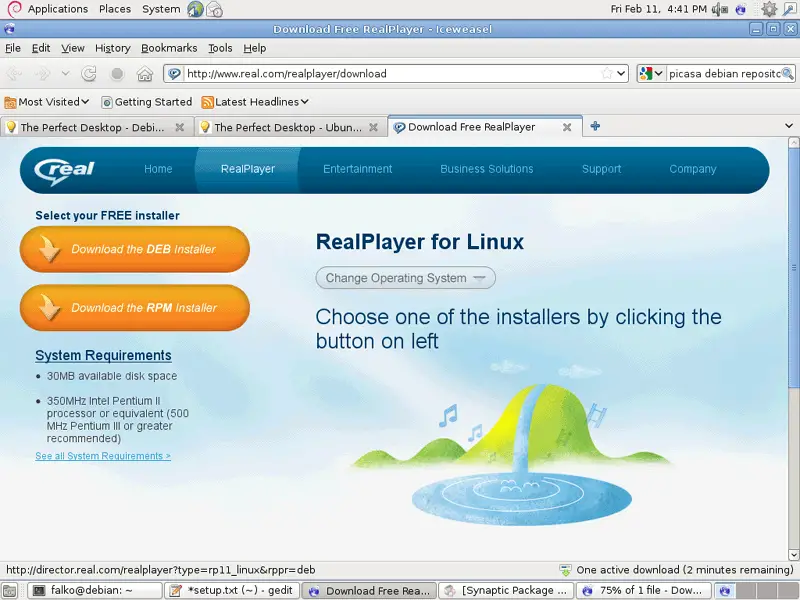Click the blue globe tray icon in top panel
This screenshot has width=800, height=600.
741,9
